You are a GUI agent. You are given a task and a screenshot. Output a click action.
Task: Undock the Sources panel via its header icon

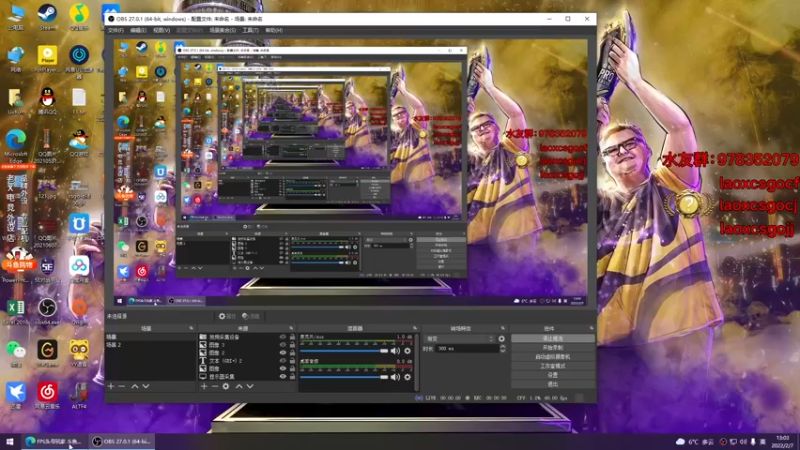(291, 328)
